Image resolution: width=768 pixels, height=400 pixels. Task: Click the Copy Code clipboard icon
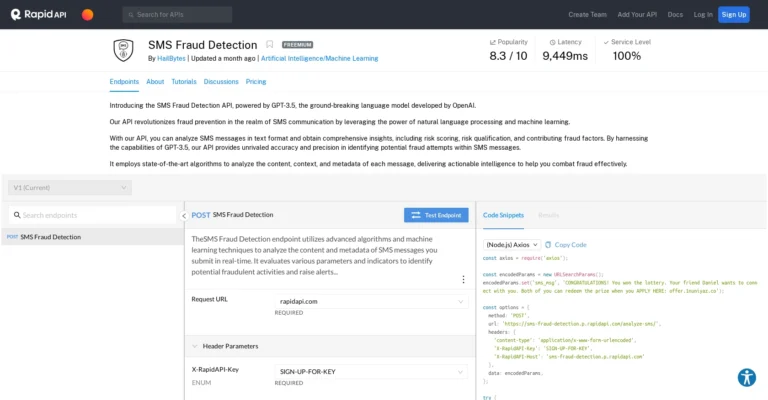pyautogui.click(x=548, y=244)
